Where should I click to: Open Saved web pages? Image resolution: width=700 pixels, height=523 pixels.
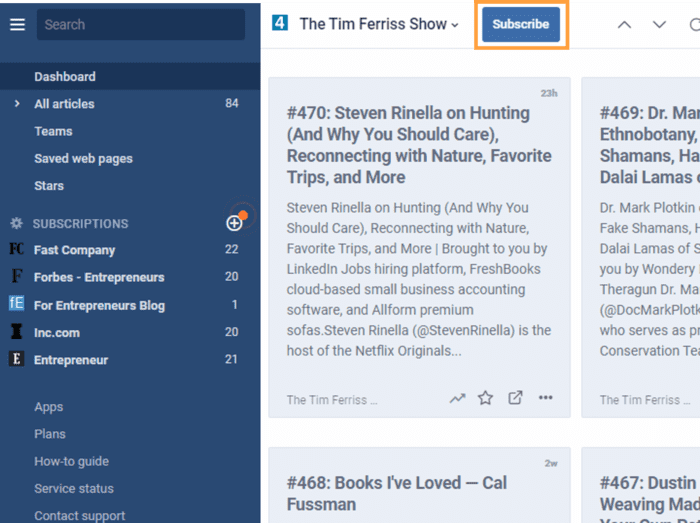tap(83, 159)
